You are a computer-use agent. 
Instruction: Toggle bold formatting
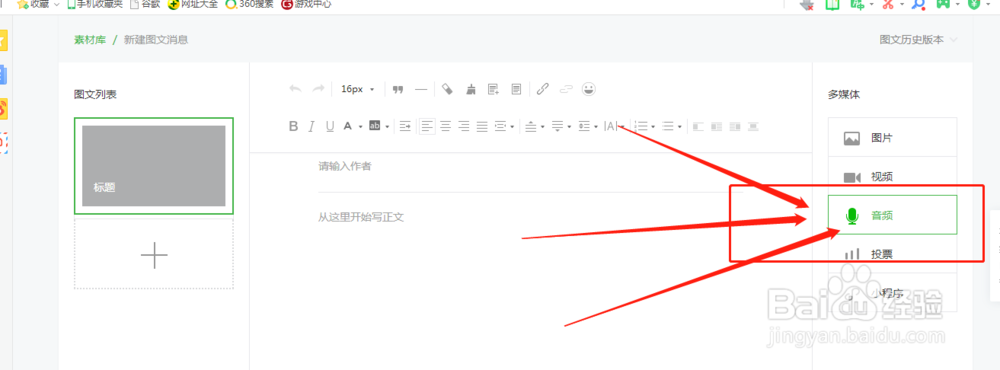click(x=293, y=126)
